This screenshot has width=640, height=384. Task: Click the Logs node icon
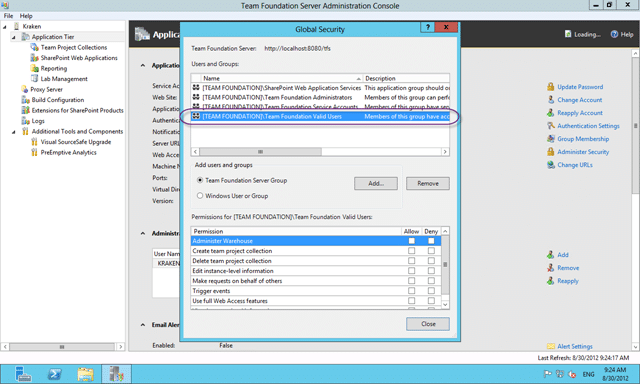pyautogui.click(x=25, y=121)
